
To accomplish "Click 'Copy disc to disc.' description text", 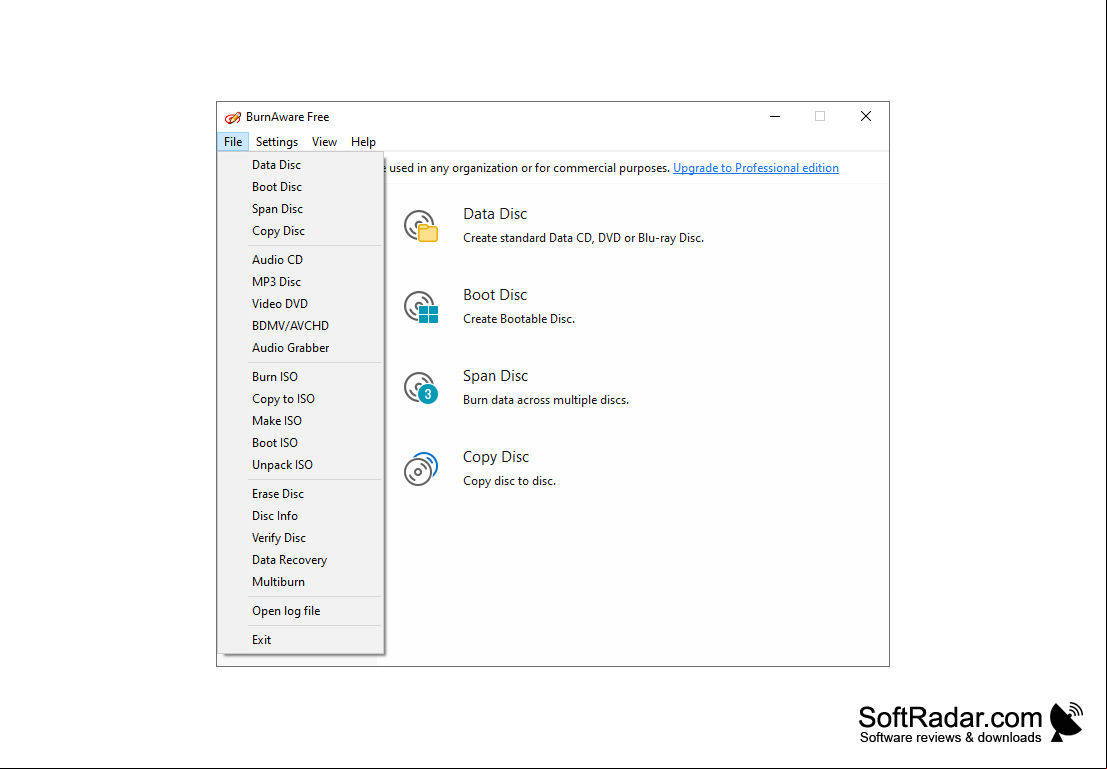I will (509, 481).
